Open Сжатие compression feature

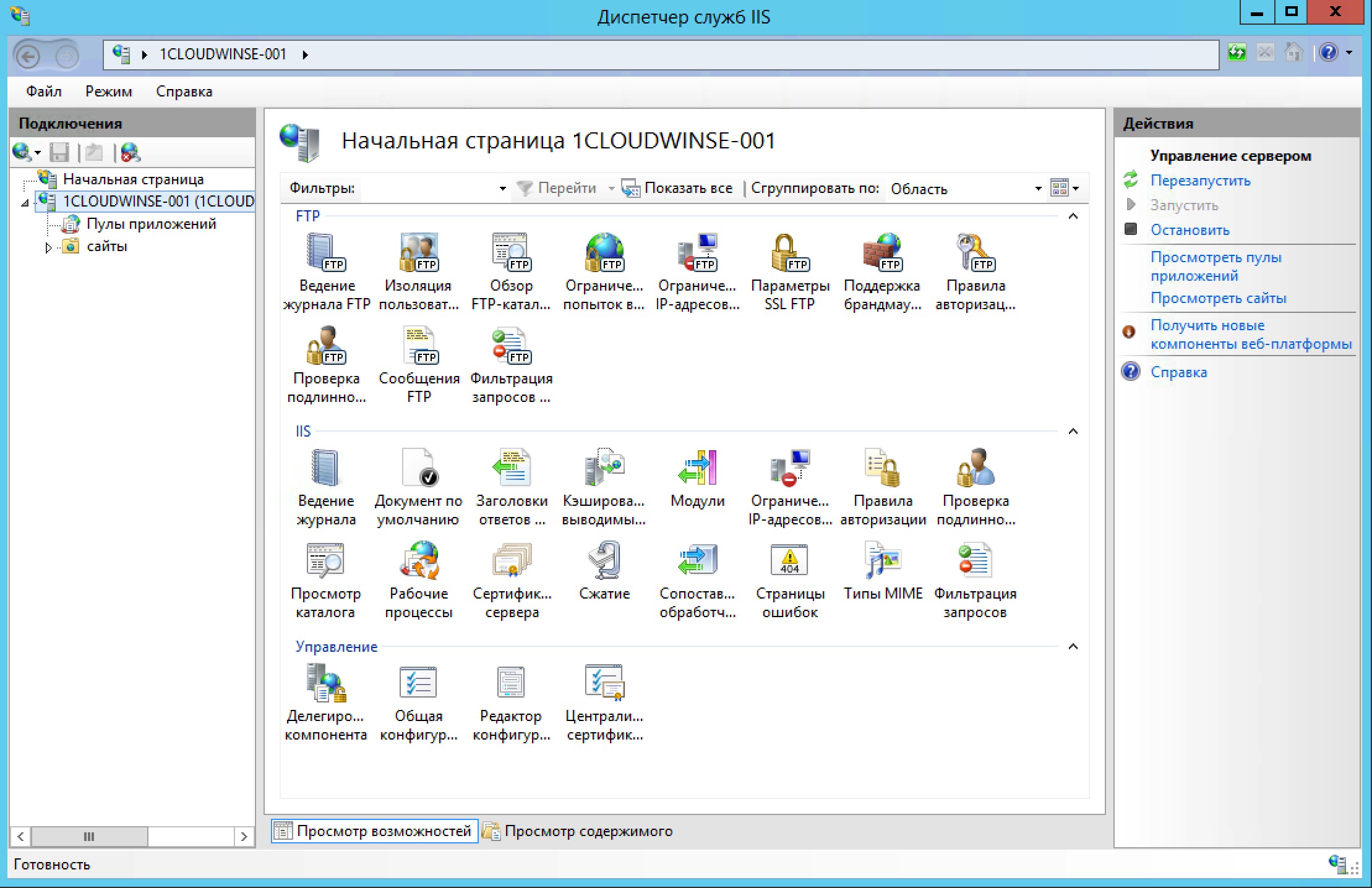click(604, 572)
